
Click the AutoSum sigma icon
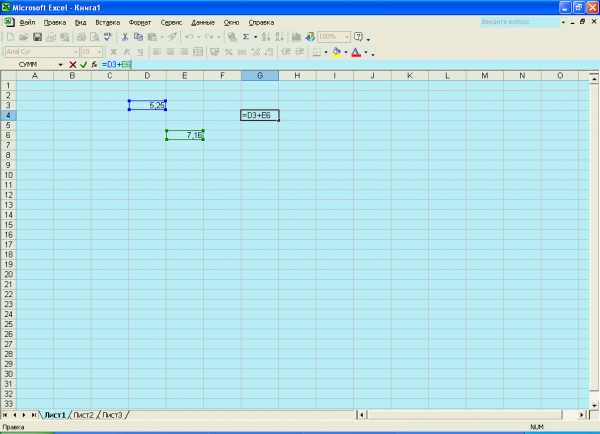pyautogui.click(x=246, y=37)
